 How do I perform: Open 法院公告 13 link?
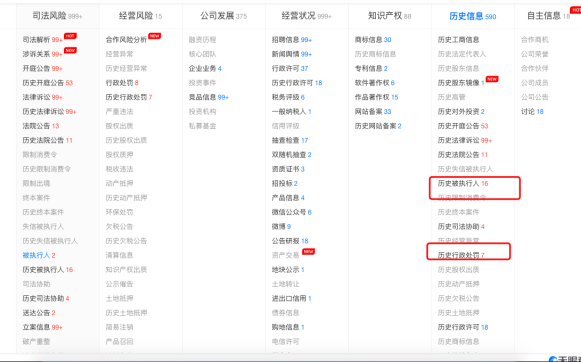click(x=41, y=126)
